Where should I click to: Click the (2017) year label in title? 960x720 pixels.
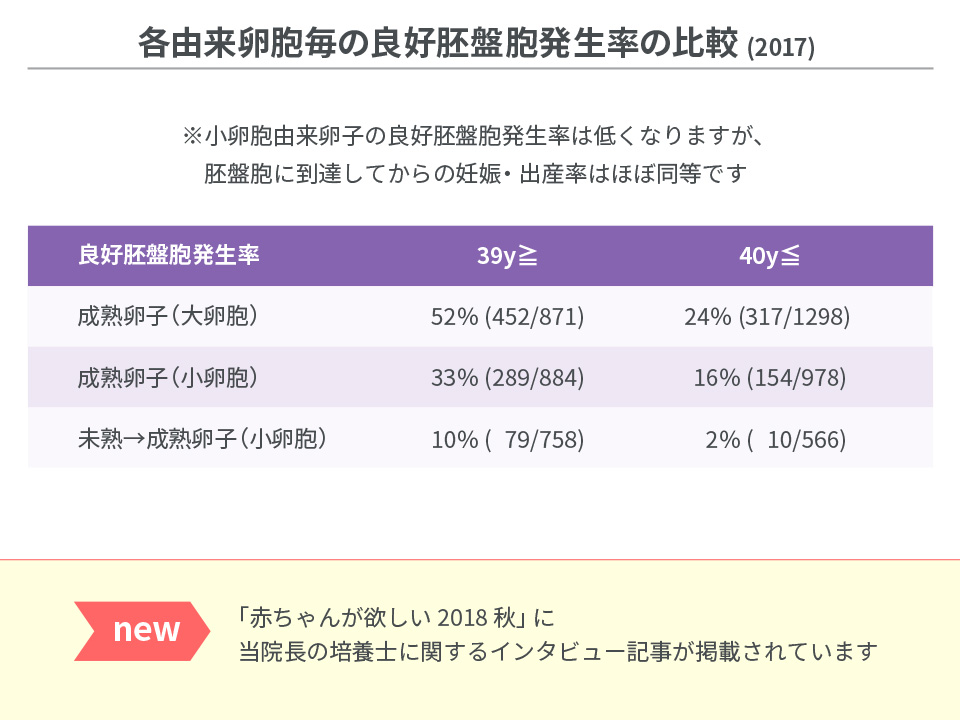coord(781,47)
